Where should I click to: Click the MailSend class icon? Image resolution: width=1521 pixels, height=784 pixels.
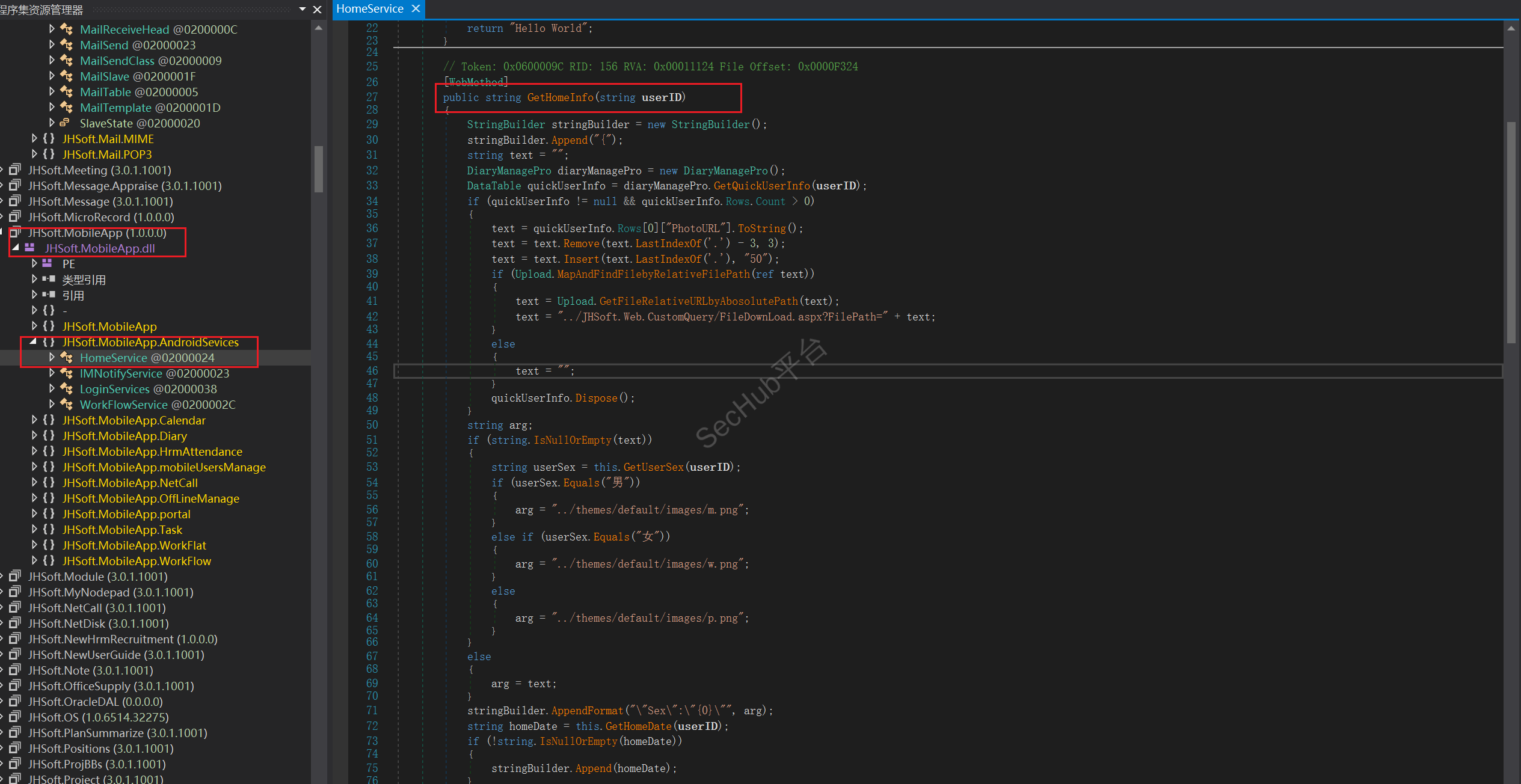click(67, 45)
